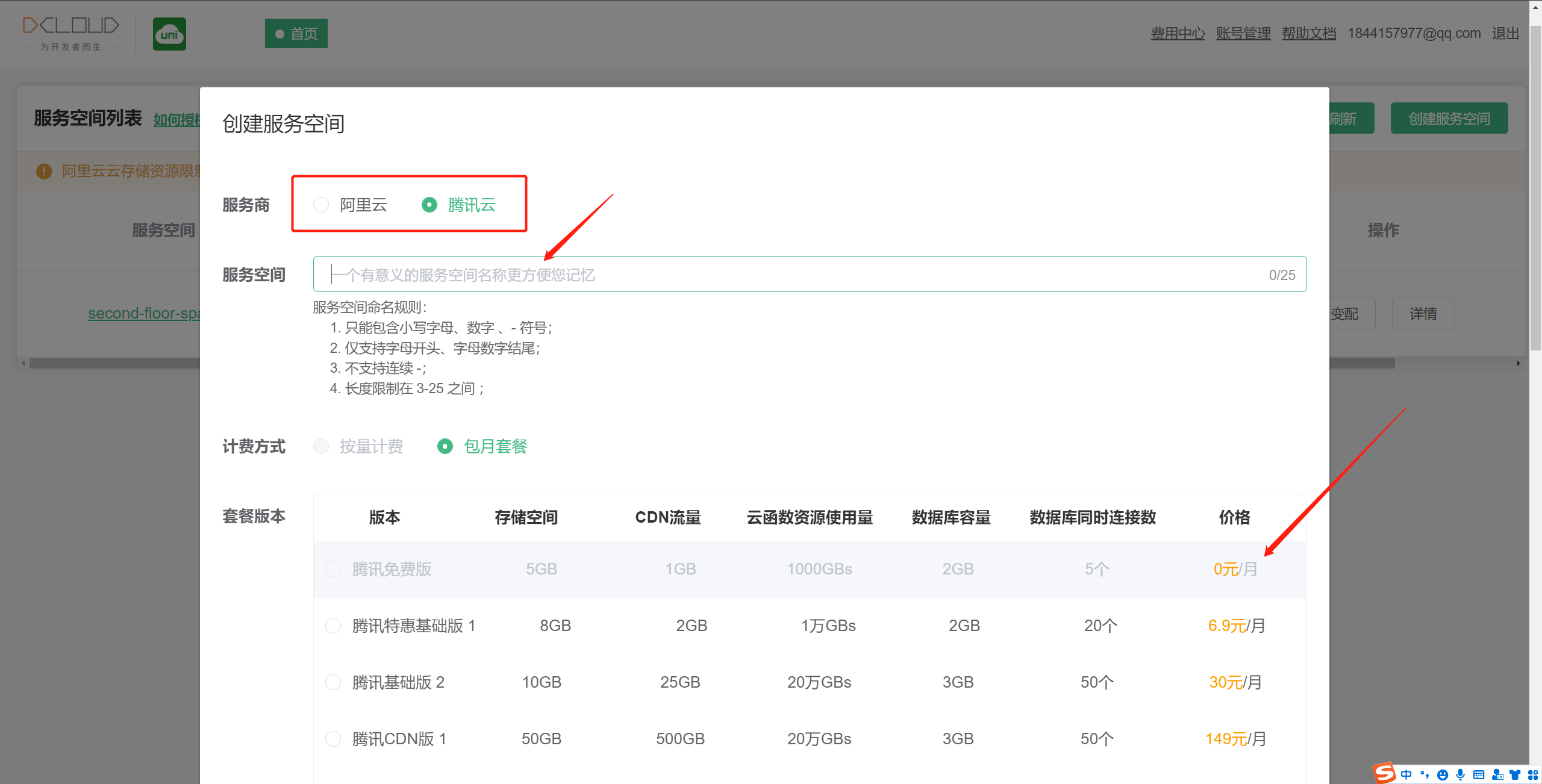
Task: Open the Sogou skin shirt icon
Action: pos(1515,775)
